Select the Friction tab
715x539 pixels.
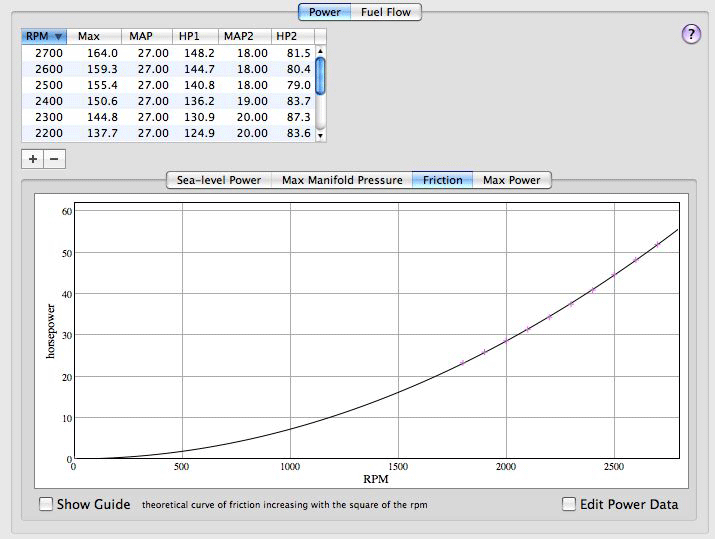[x=442, y=180]
